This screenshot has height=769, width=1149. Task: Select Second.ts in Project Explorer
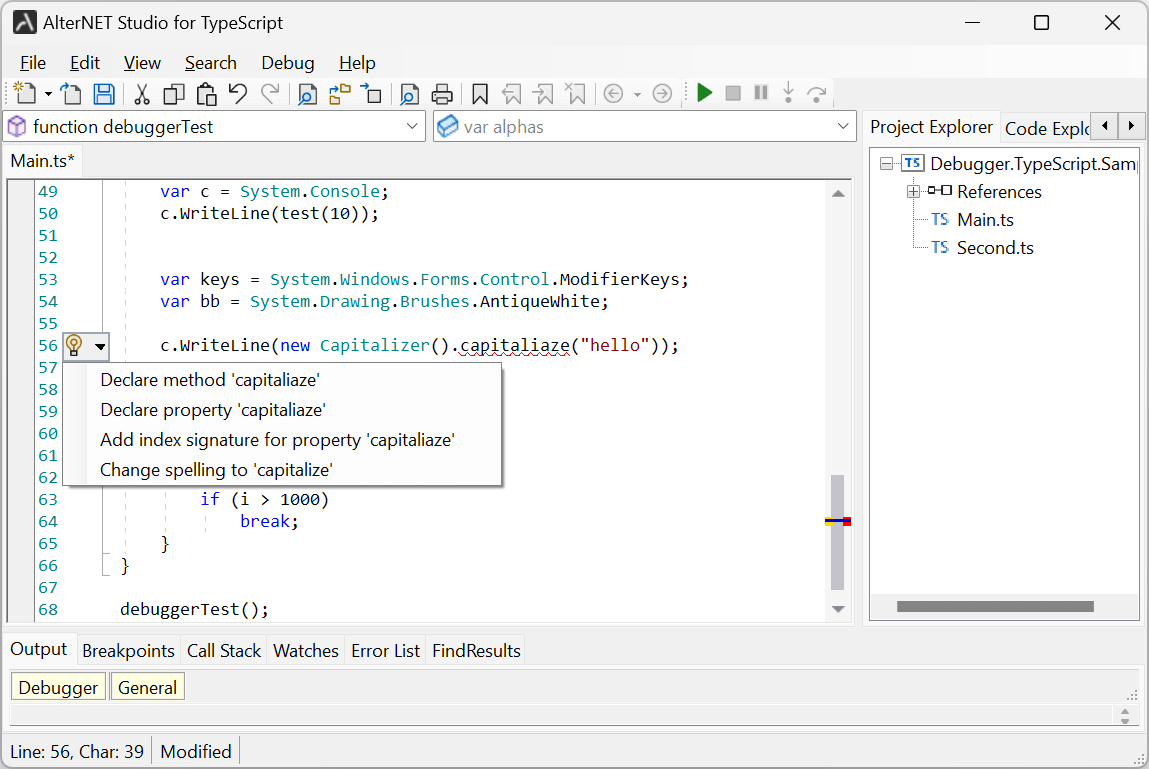995,248
